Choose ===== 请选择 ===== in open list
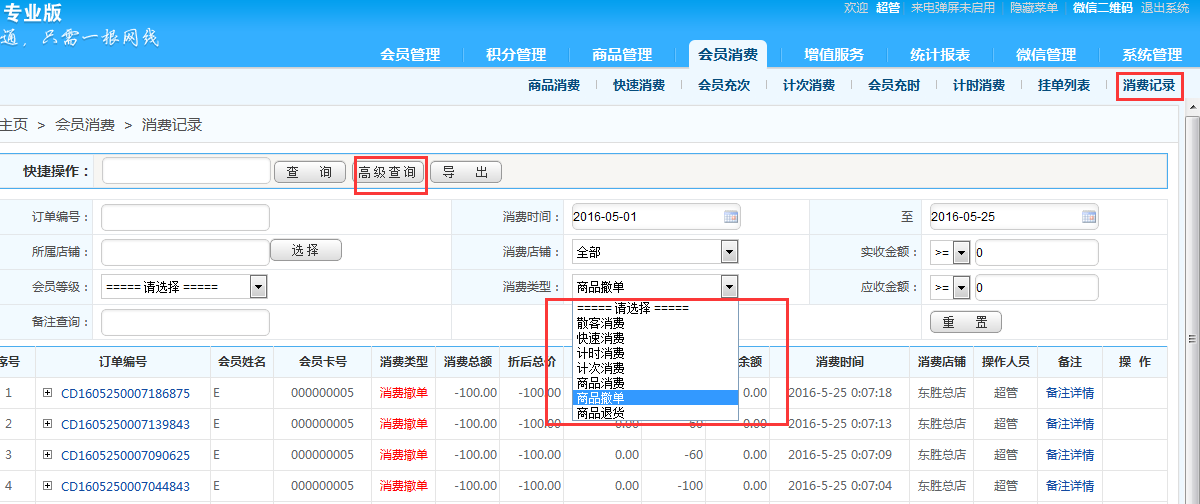 coord(656,308)
